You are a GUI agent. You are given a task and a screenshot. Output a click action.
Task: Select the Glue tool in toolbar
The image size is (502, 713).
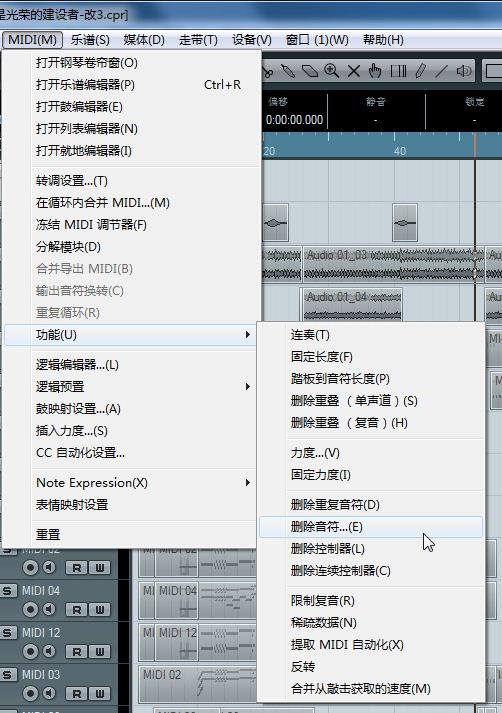288,71
